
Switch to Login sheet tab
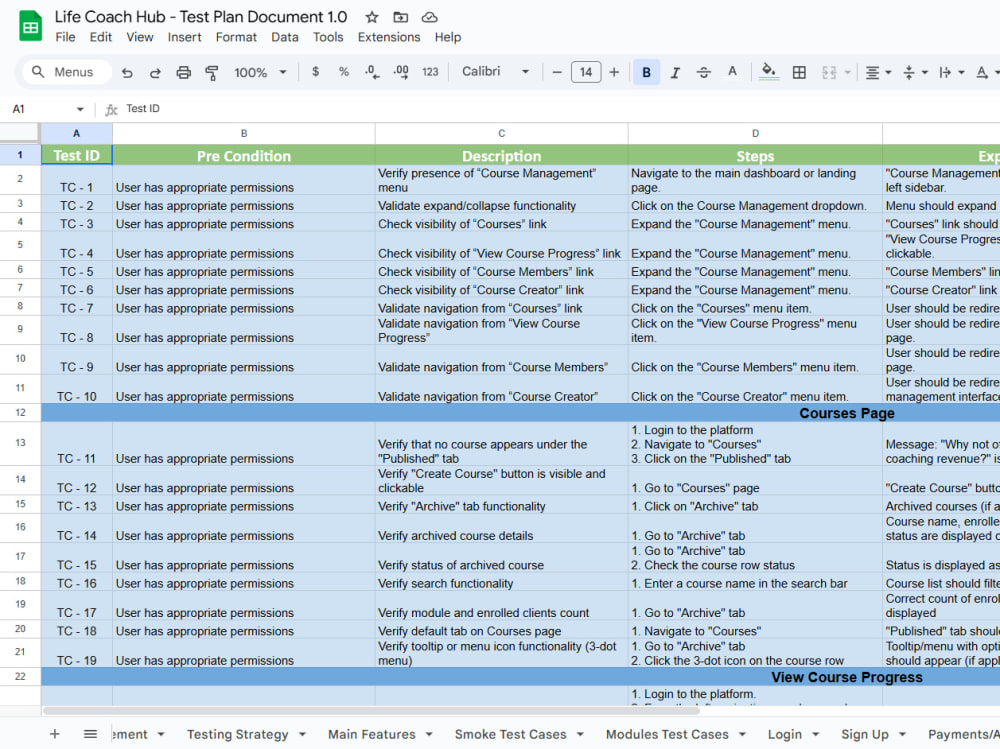pos(784,734)
